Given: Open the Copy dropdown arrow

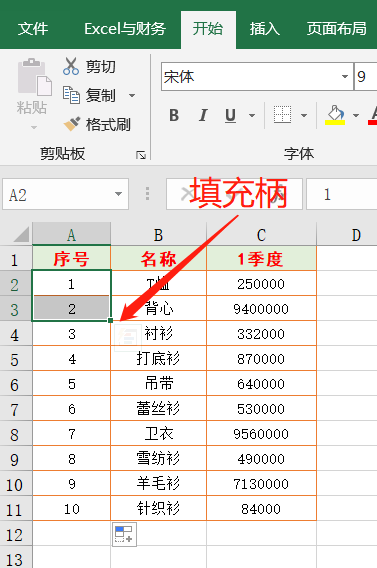Looking at the screenshot, I should pyautogui.click(x=132, y=96).
